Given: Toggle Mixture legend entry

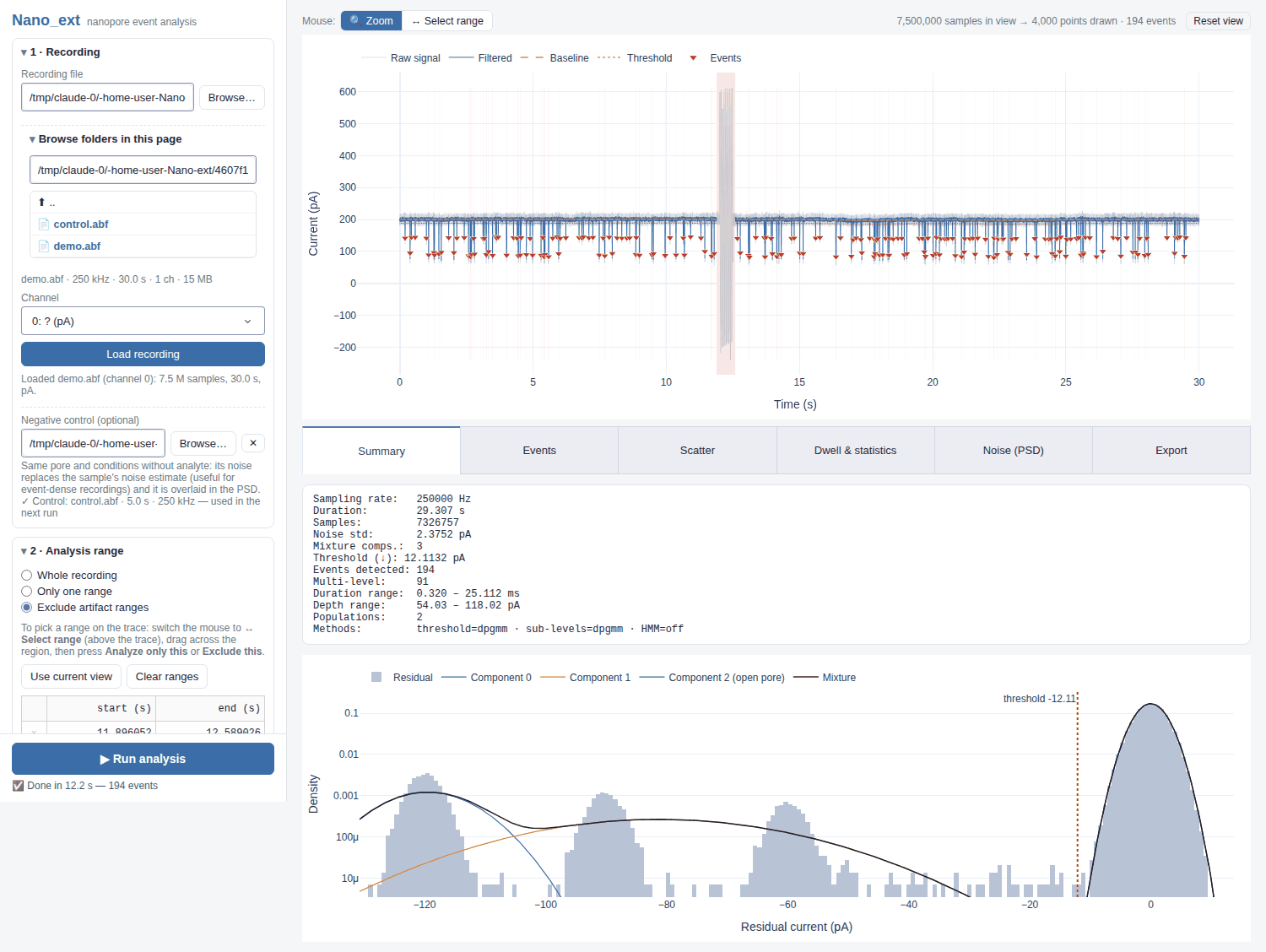Looking at the screenshot, I should click(x=825, y=678).
